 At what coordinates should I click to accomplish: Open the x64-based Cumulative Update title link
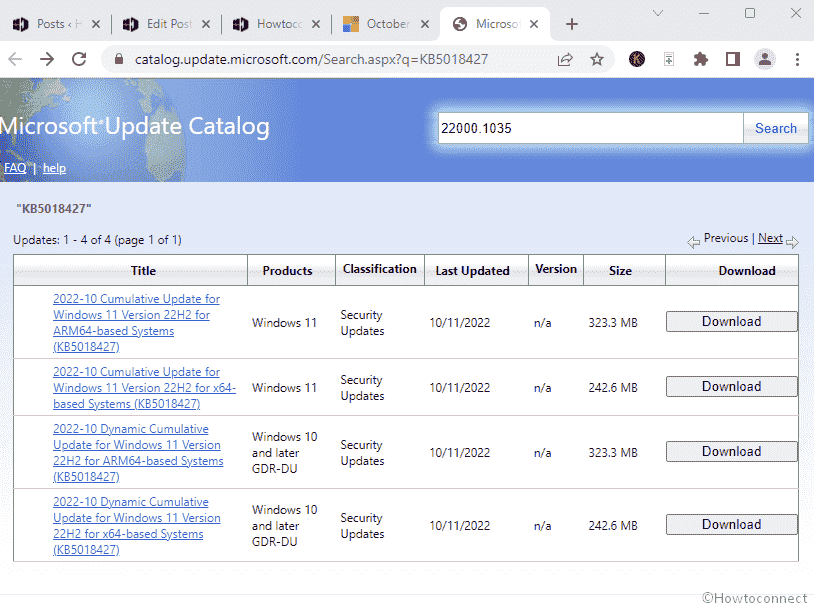point(144,388)
